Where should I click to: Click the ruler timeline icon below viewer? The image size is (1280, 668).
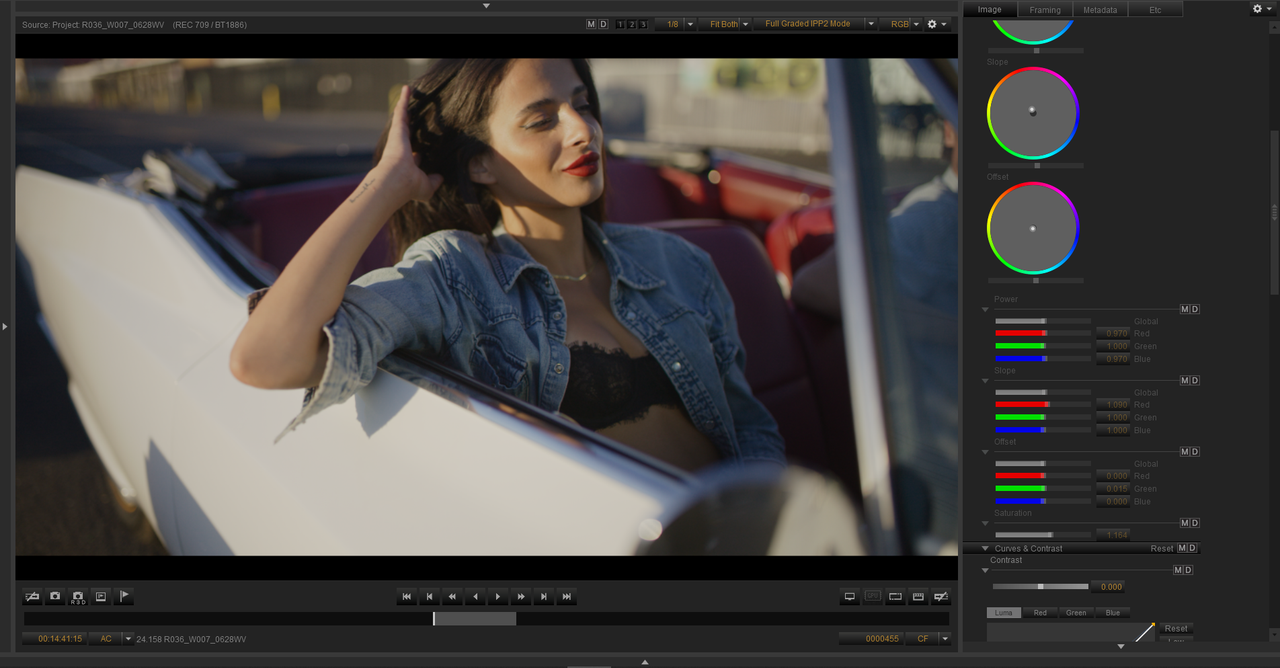(x=918, y=597)
